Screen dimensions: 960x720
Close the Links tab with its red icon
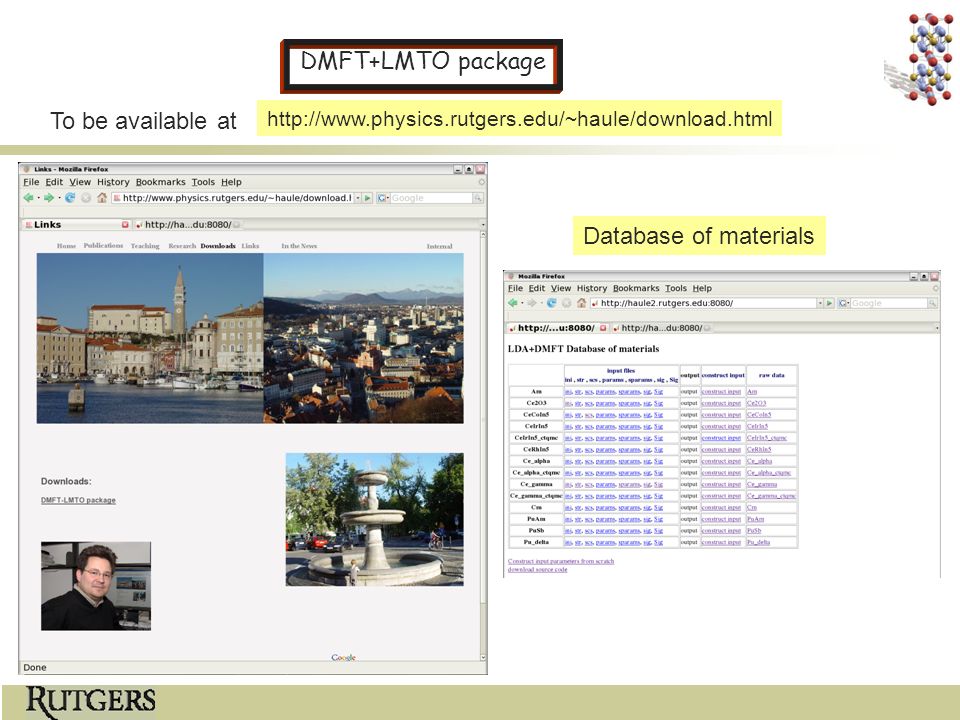125,225
